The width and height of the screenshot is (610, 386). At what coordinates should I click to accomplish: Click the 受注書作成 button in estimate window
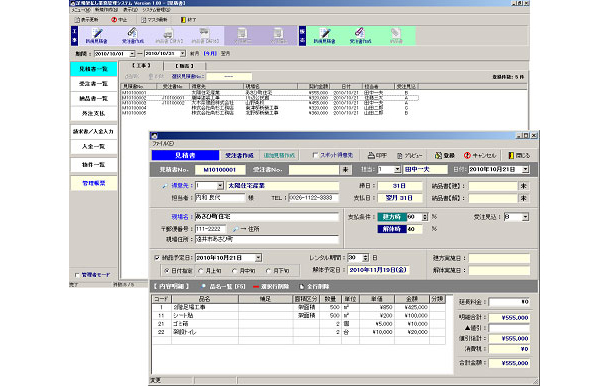coord(239,155)
